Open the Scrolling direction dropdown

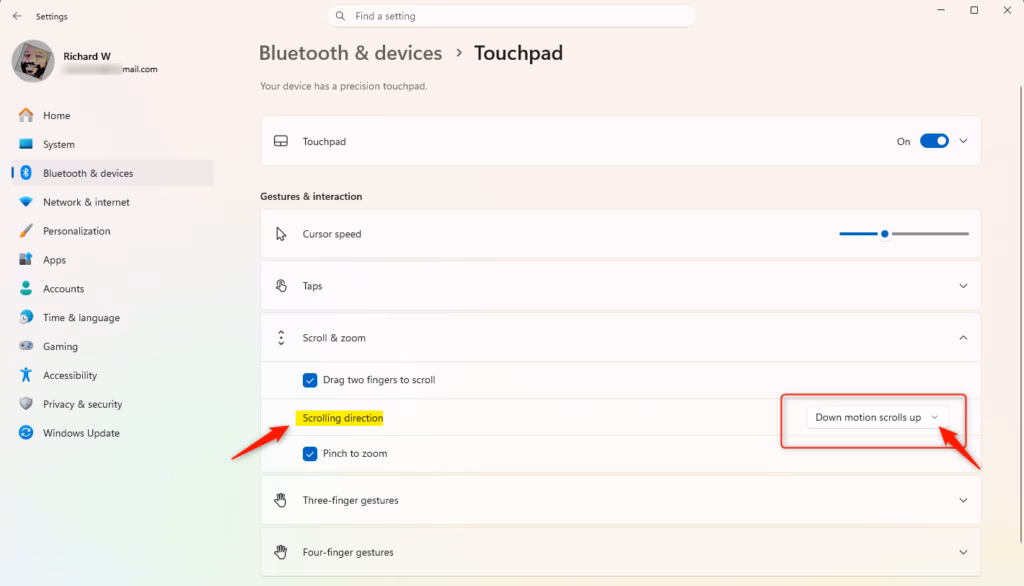(877, 417)
